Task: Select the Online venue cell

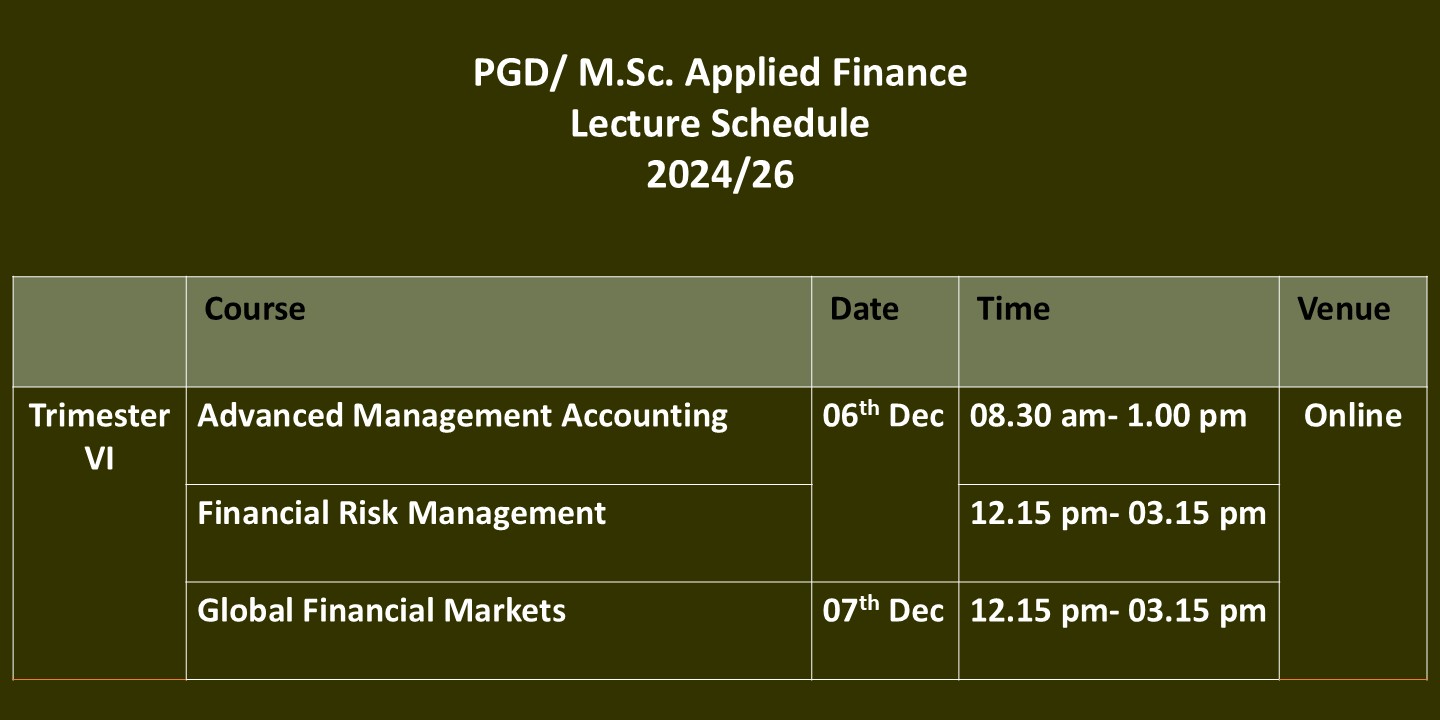Action: click(1353, 533)
